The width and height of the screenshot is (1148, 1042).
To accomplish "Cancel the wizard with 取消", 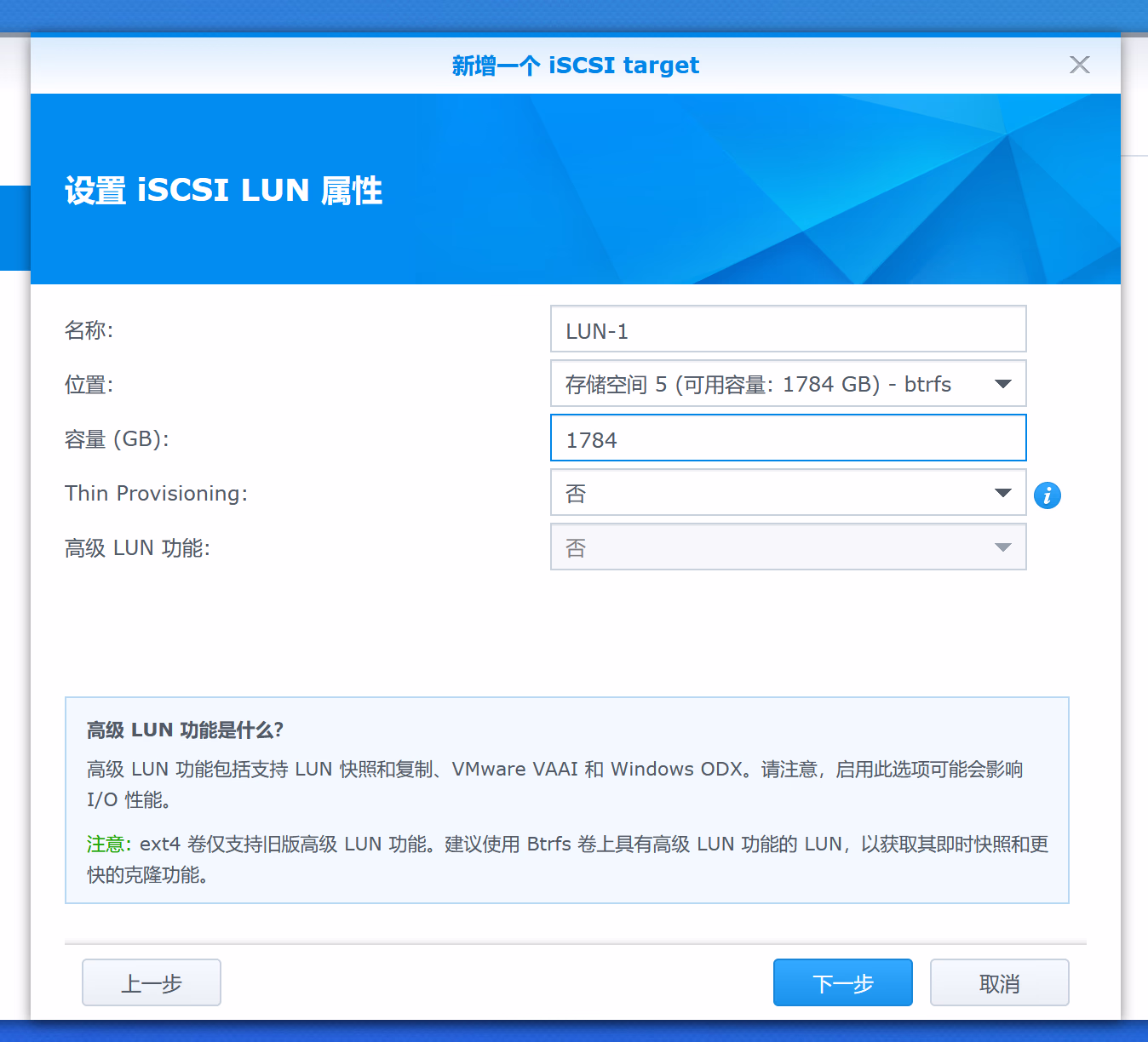I will click(x=999, y=983).
